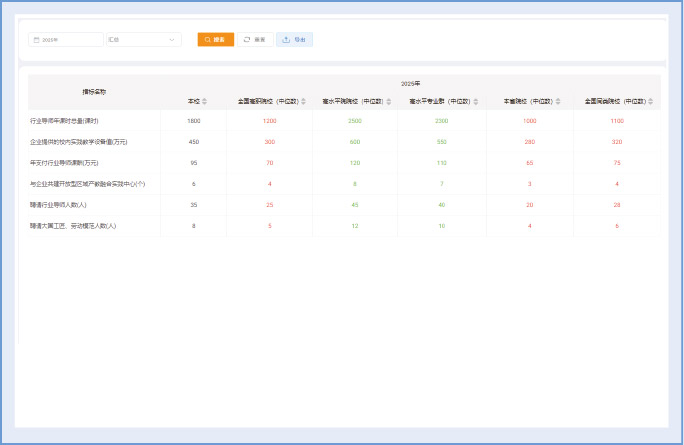The height and width of the screenshot is (445, 684).
Task: Select the 企业提供的校内实践教学设备值 row
Action: (78, 142)
